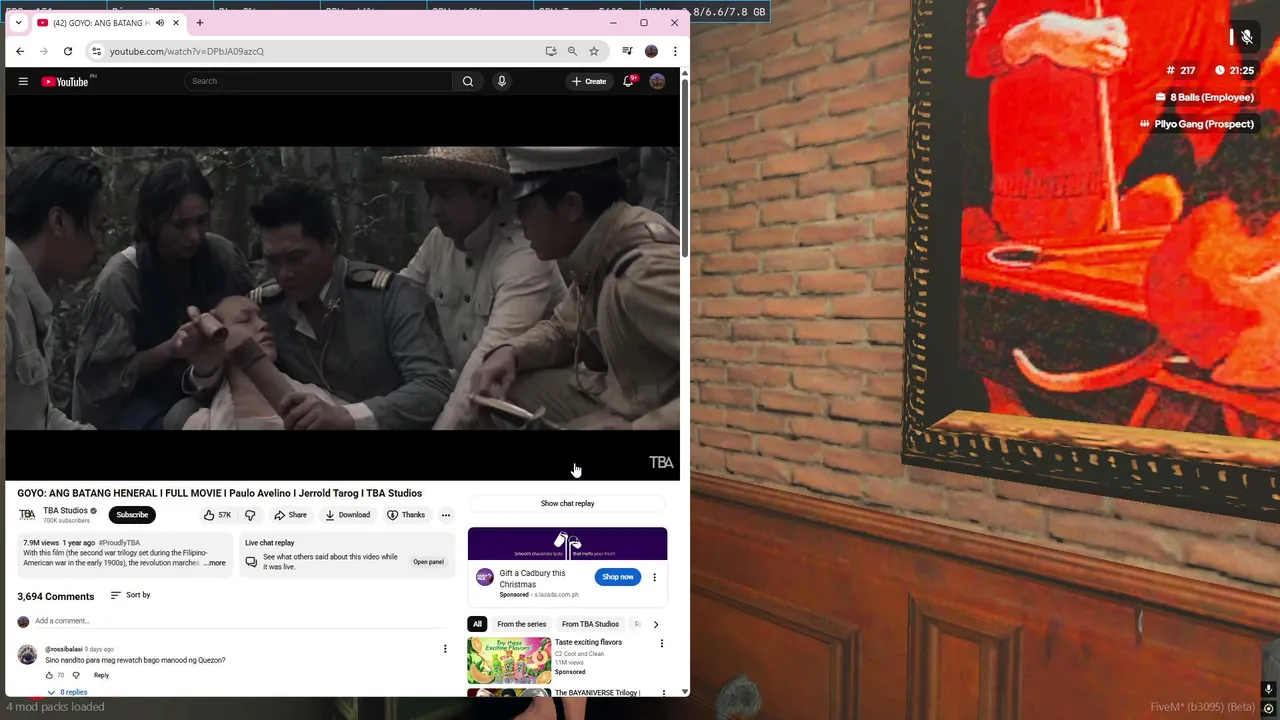Click the Thanks button
The image size is (1280, 720).
point(406,515)
